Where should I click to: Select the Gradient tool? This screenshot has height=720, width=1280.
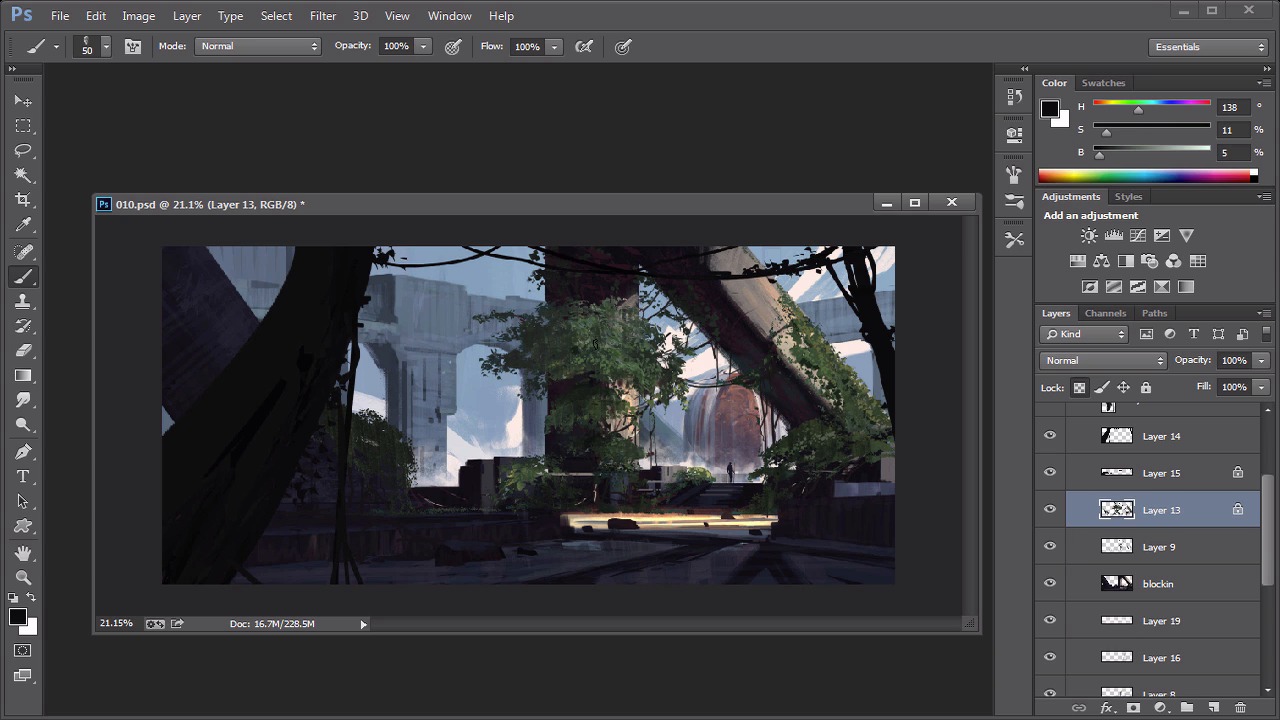23,376
